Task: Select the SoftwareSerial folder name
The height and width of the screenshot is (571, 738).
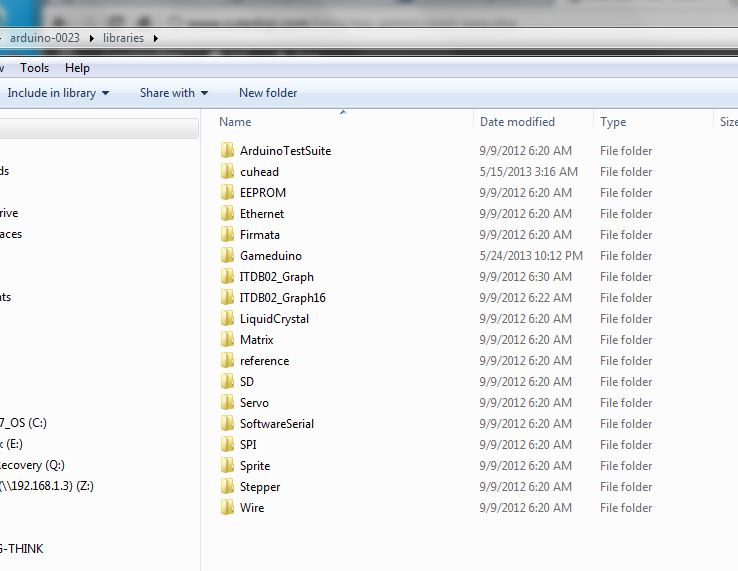Action: [x=277, y=424]
